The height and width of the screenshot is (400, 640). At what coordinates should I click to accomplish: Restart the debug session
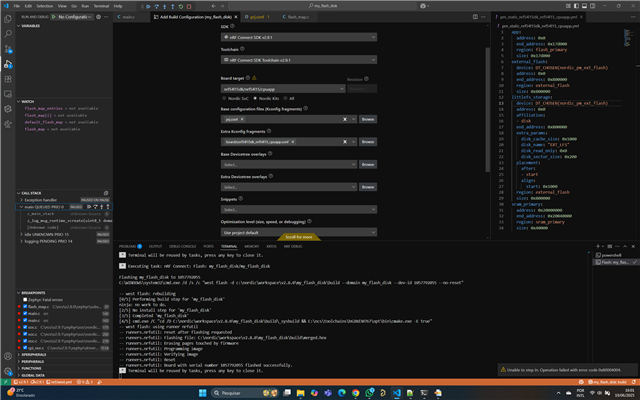tap(181, 6)
